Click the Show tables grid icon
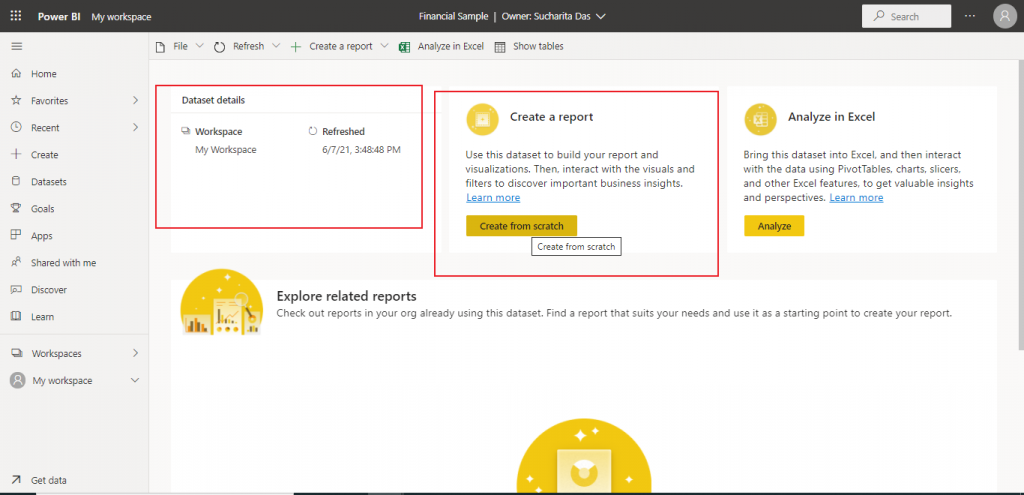1024x495 pixels. (500, 47)
